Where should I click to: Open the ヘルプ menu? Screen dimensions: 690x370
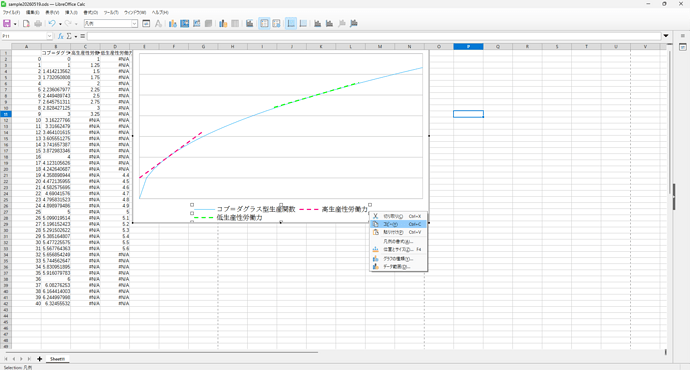(160, 13)
